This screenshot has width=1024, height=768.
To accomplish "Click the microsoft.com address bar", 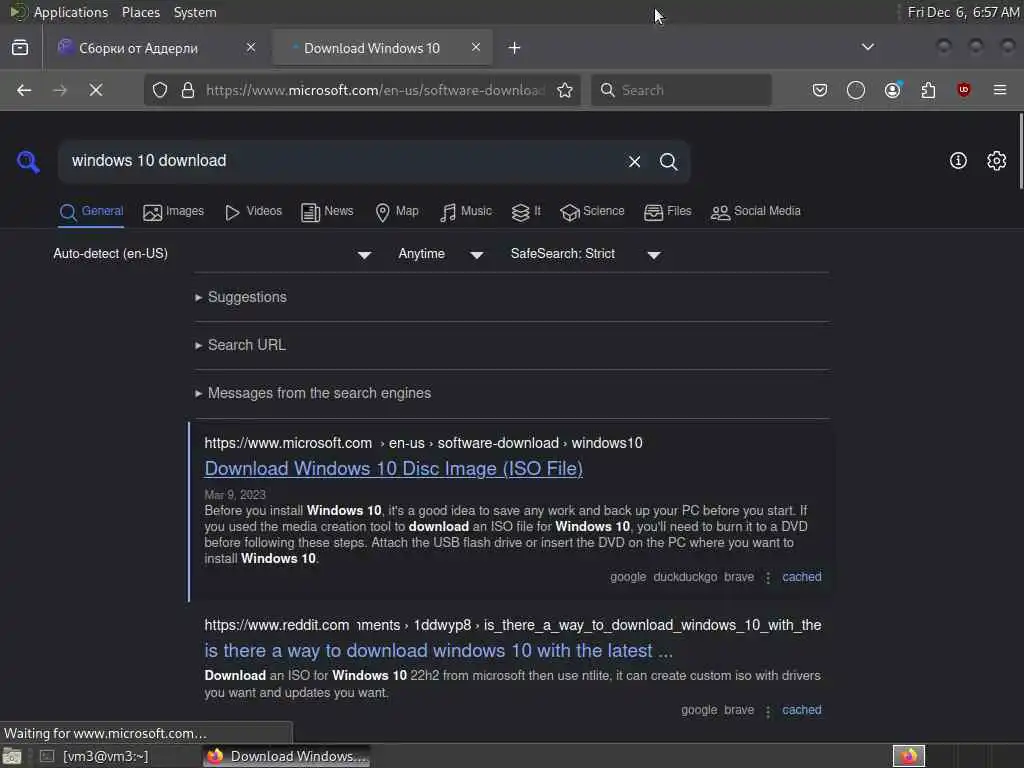I will [x=376, y=90].
